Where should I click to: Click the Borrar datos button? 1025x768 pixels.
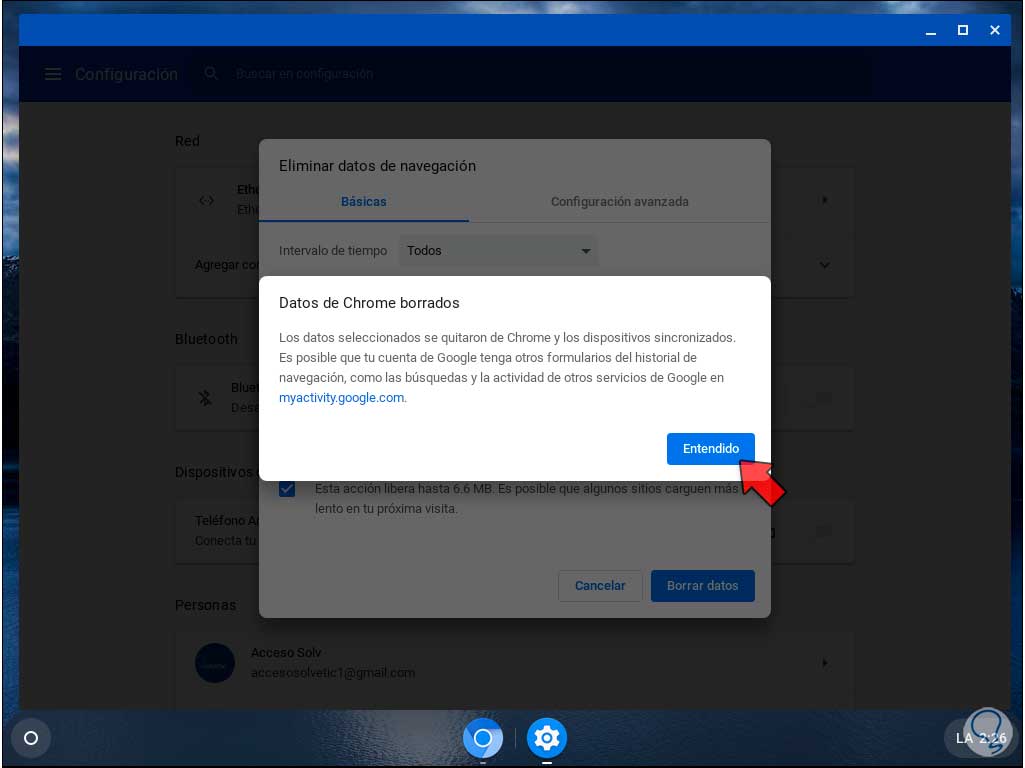(x=703, y=586)
